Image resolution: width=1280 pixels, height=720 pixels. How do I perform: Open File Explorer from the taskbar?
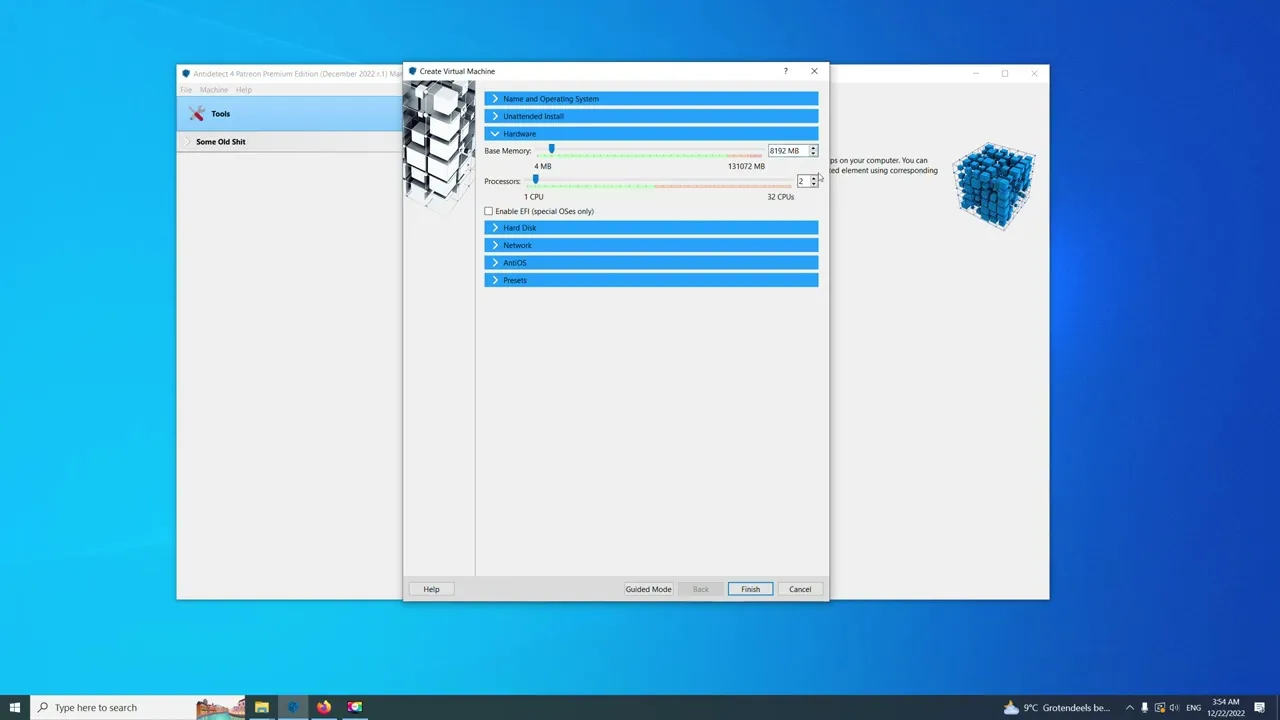tap(262, 707)
